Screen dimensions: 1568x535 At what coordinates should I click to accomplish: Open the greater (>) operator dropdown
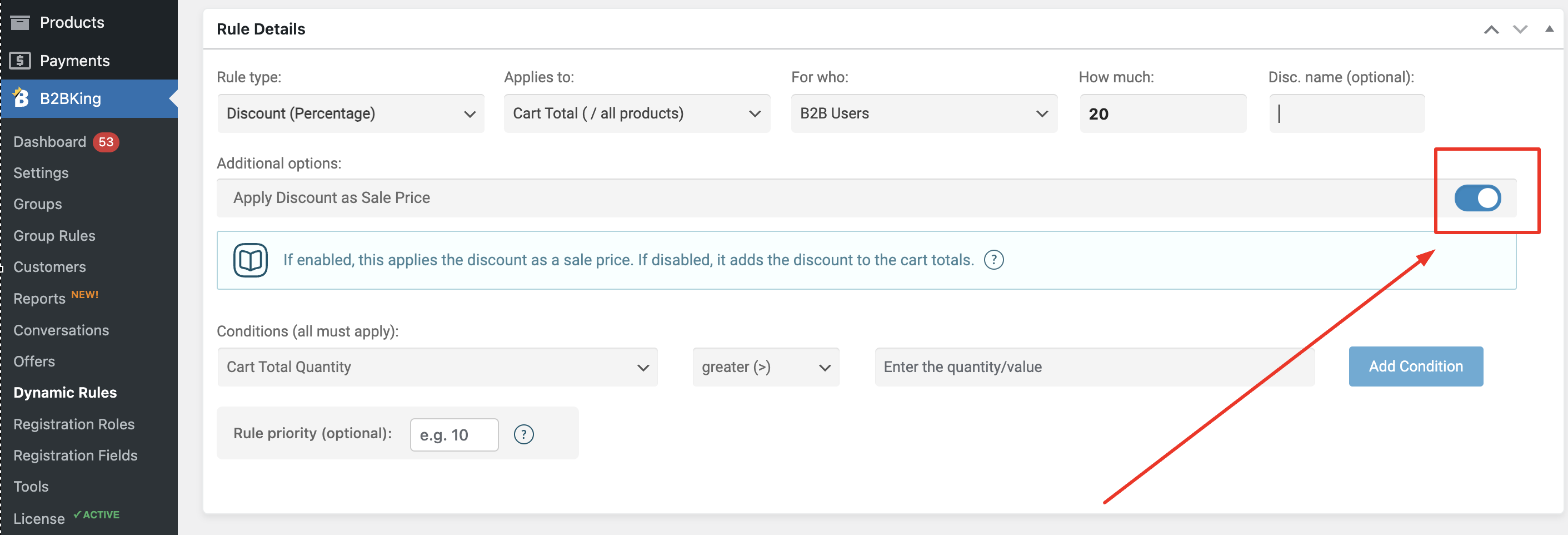(x=766, y=367)
